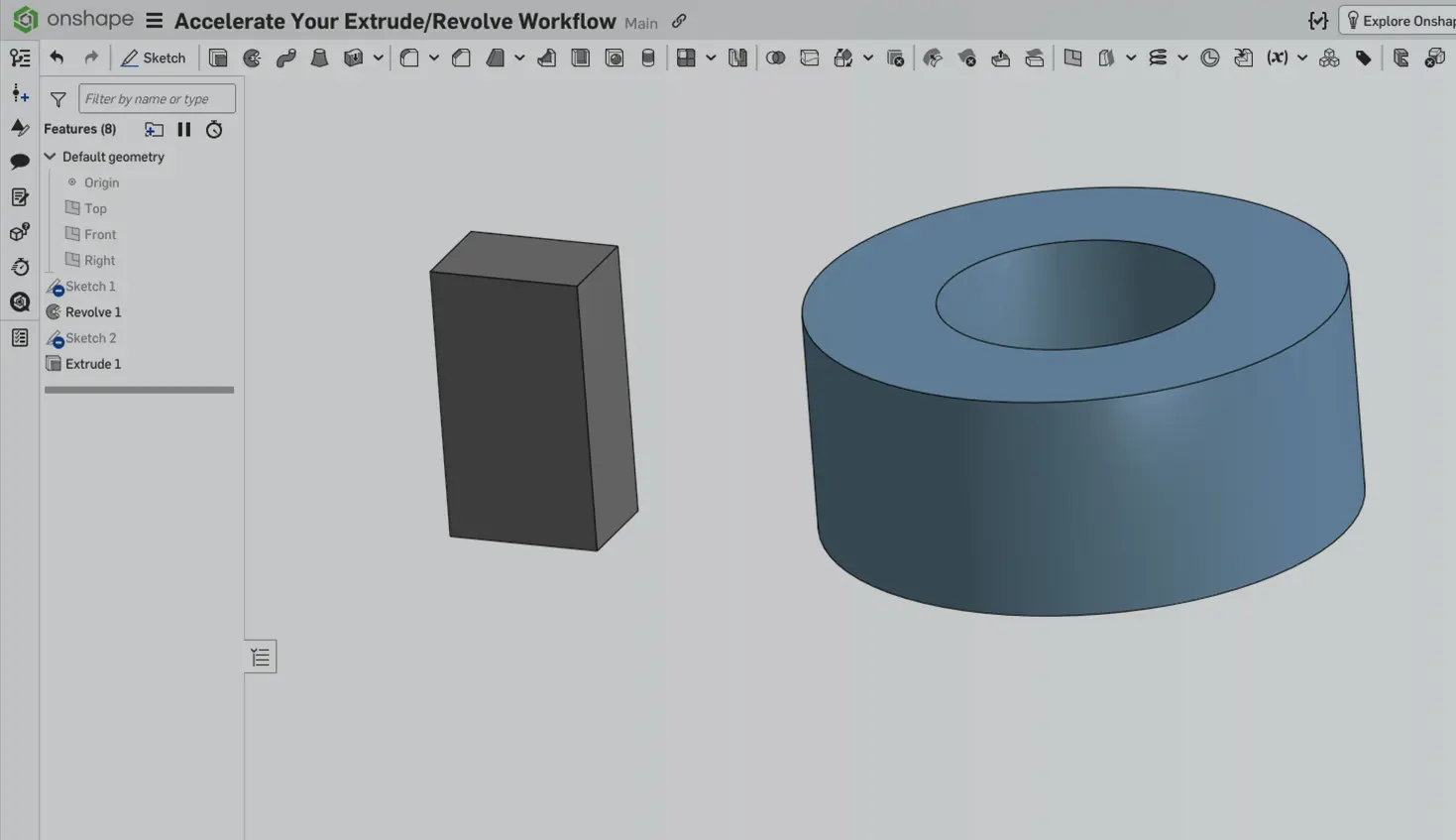Select the Chamfer tool

[x=461, y=58]
